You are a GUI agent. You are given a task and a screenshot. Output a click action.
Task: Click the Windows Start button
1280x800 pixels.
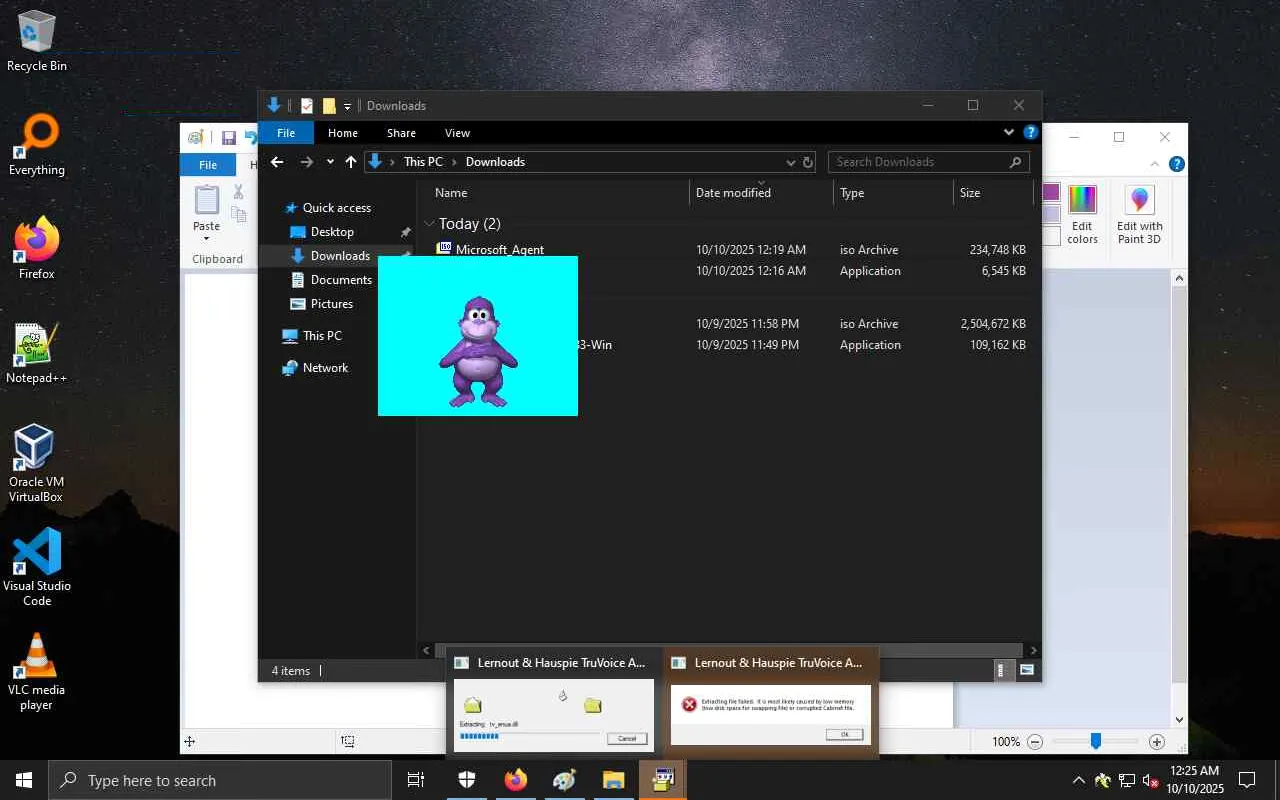[24, 780]
